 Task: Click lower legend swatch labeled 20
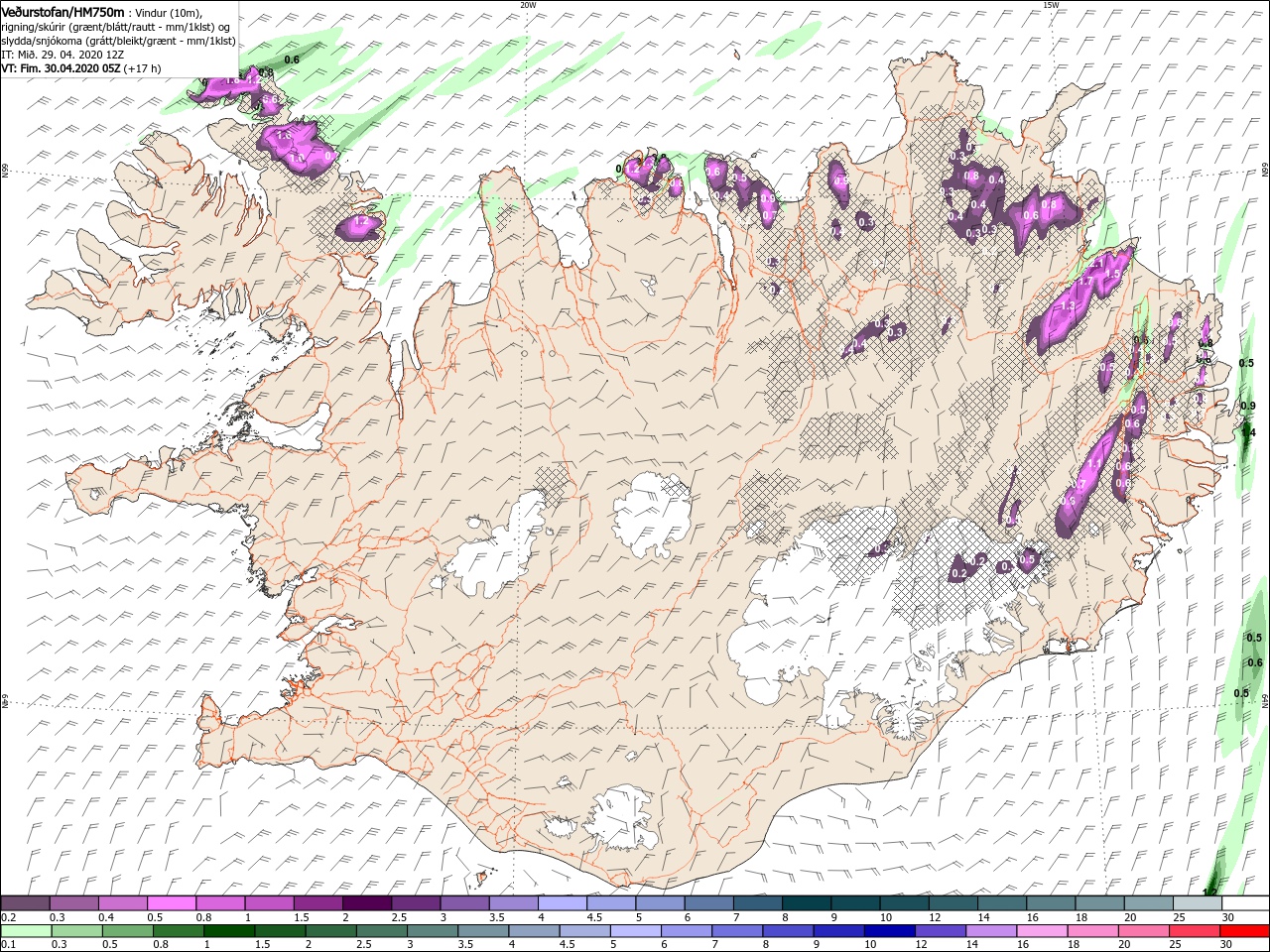tap(1141, 931)
